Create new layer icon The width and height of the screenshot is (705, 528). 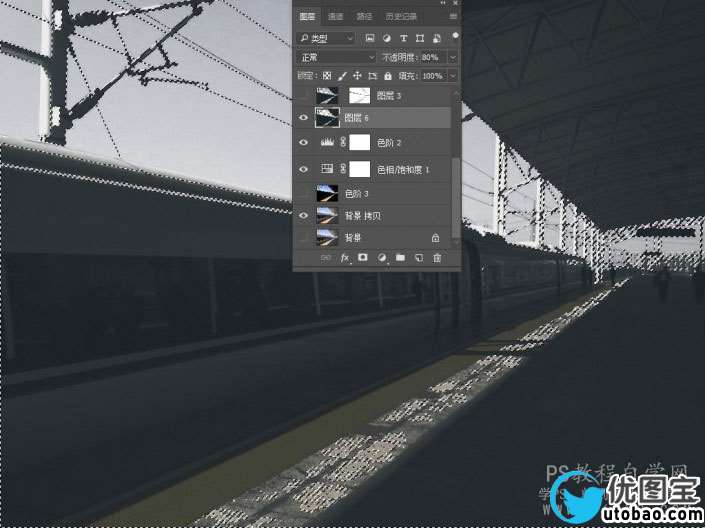pyautogui.click(x=419, y=258)
